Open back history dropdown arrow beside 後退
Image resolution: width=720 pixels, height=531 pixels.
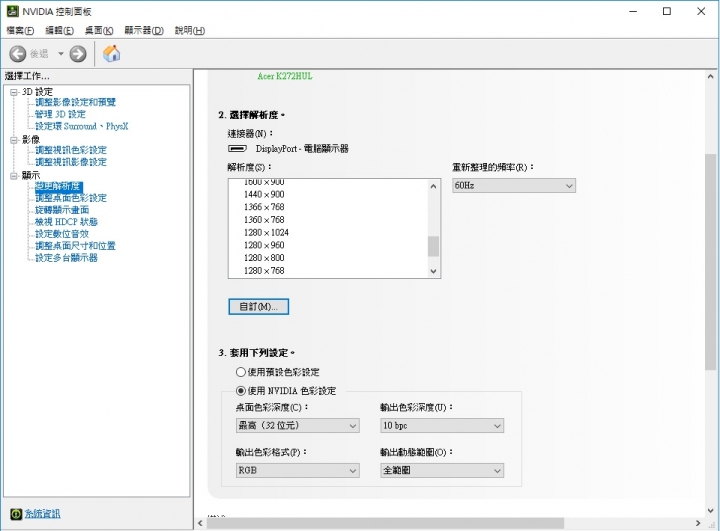coord(61,54)
